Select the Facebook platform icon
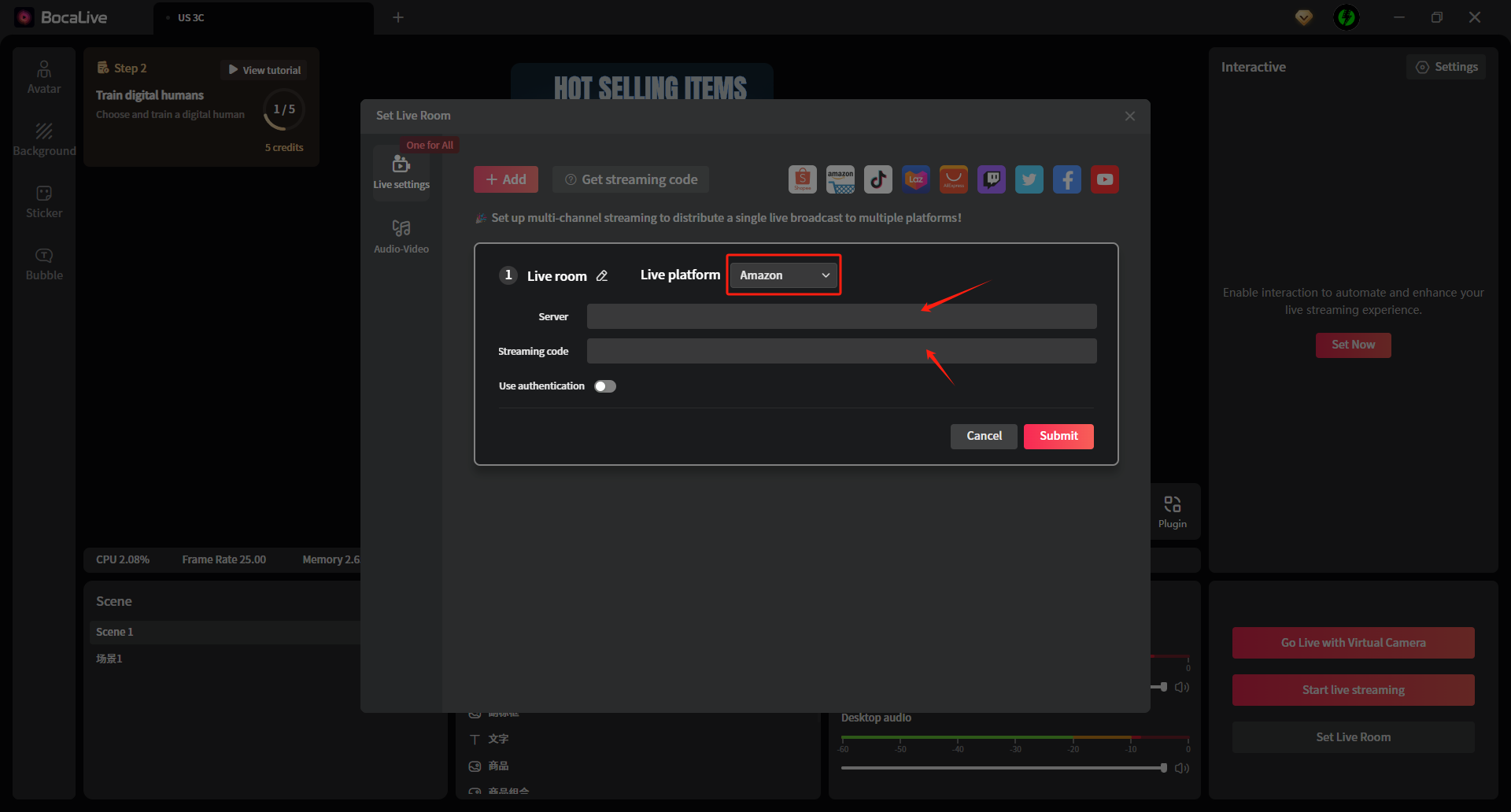This screenshot has width=1511, height=812. click(x=1066, y=179)
